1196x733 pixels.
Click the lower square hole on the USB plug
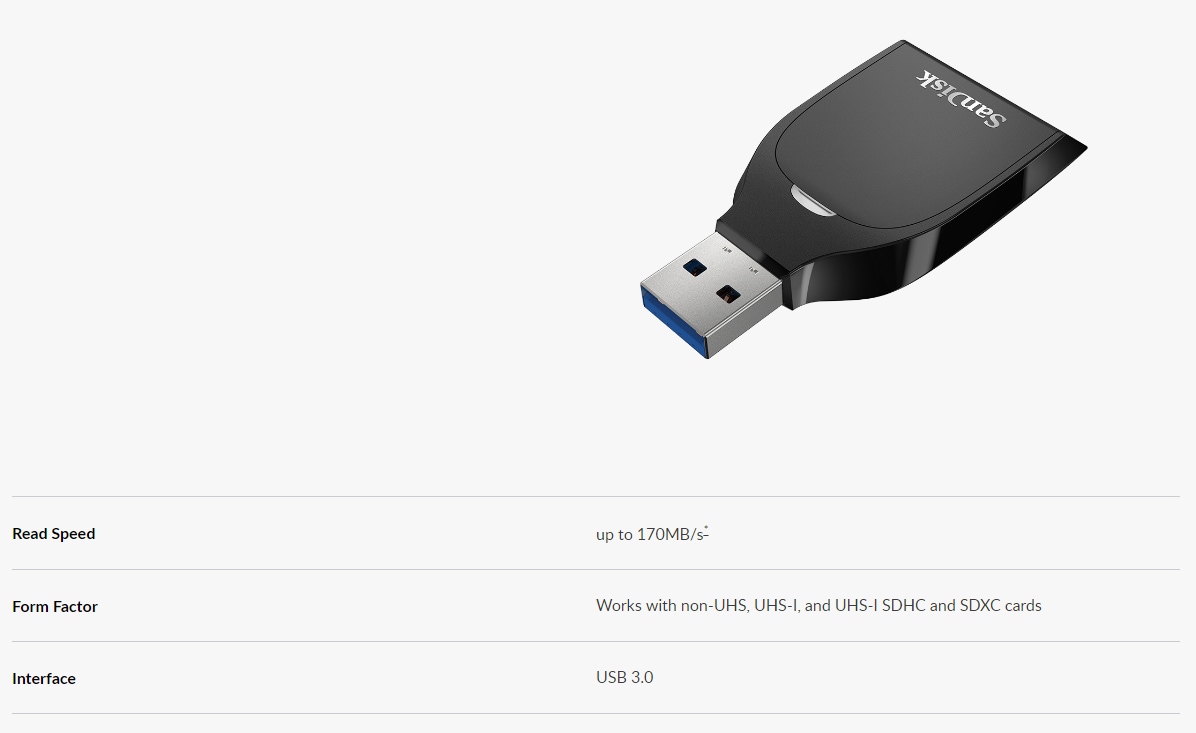pos(728,295)
